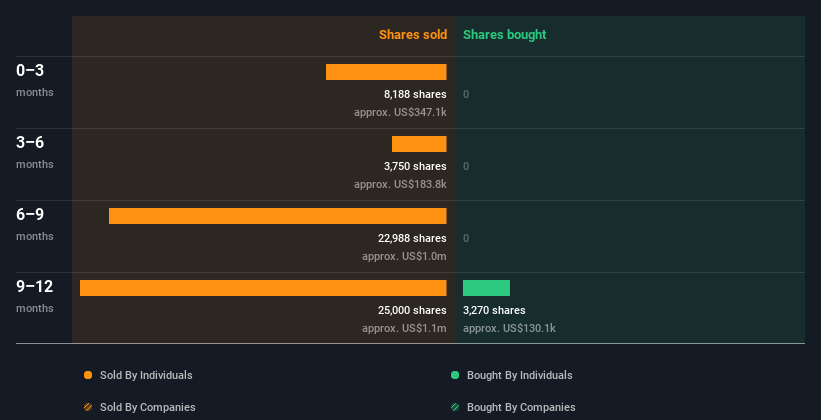The height and width of the screenshot is (420, 821).
Task: Click the 3–6 months row label
Action: (35, 152)
